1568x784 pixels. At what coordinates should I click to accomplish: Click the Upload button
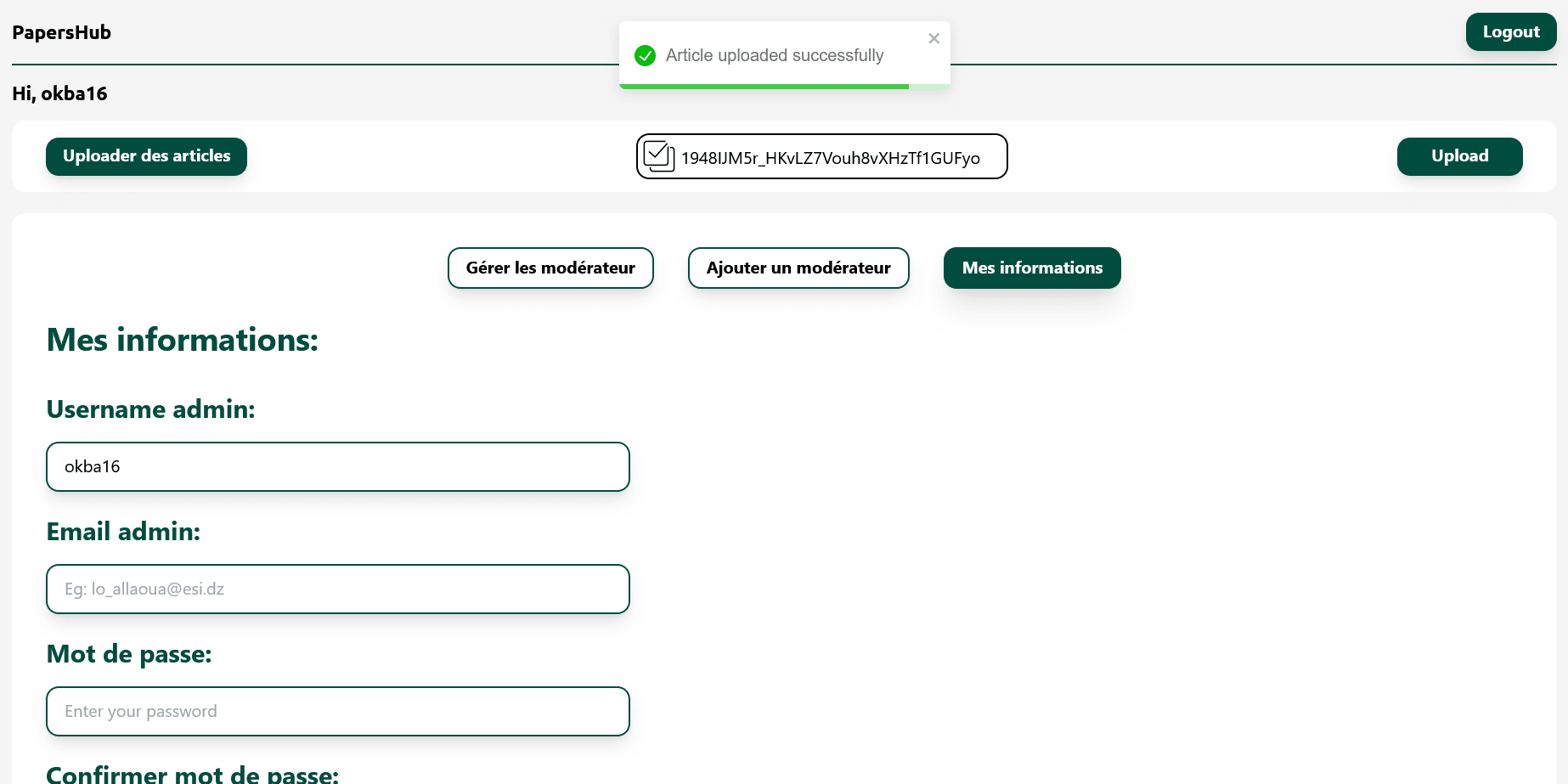pyautogui.click(x=1459, y=156)
